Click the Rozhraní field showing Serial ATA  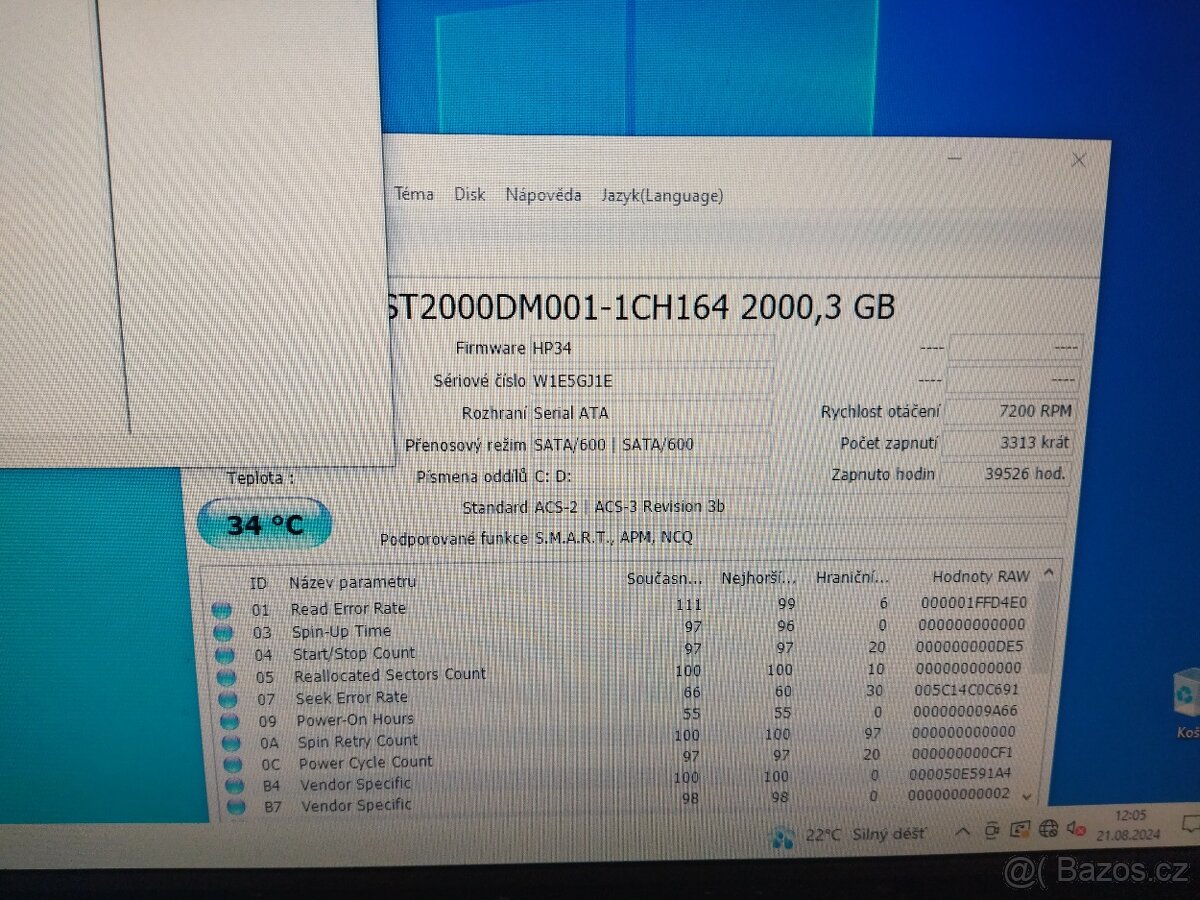(x=651, y=412)
